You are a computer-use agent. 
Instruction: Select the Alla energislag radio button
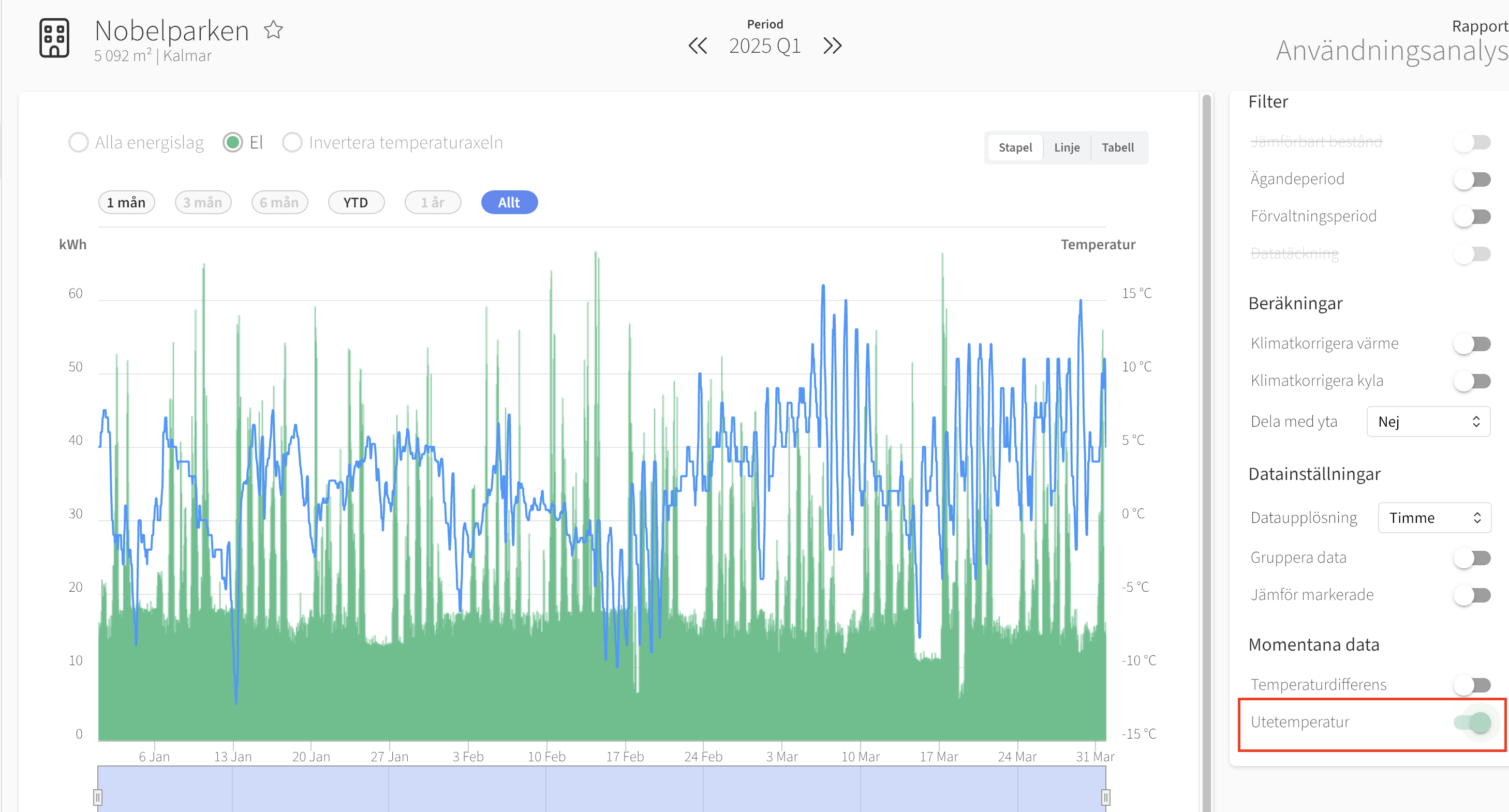click(x=79, y=142)
